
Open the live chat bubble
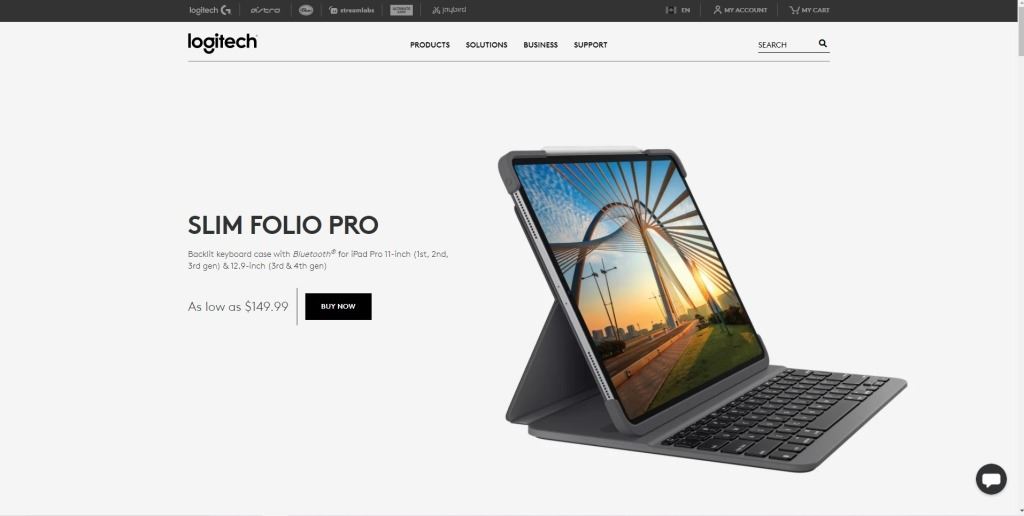point(991,479)
